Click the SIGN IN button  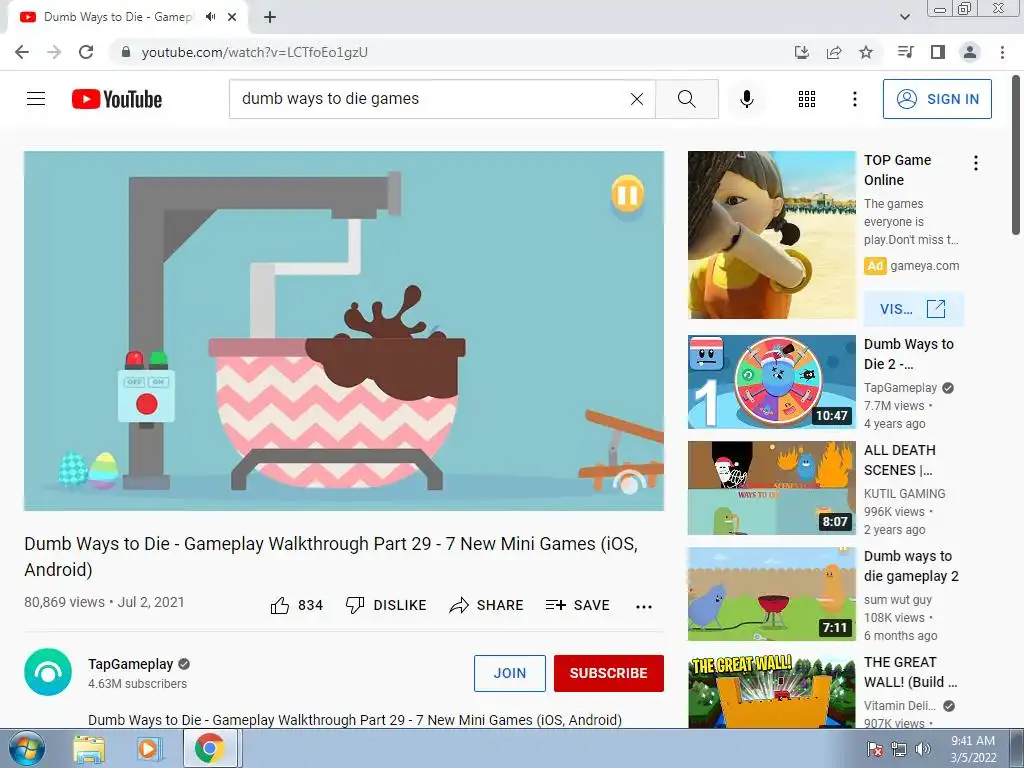click(937, 99)
